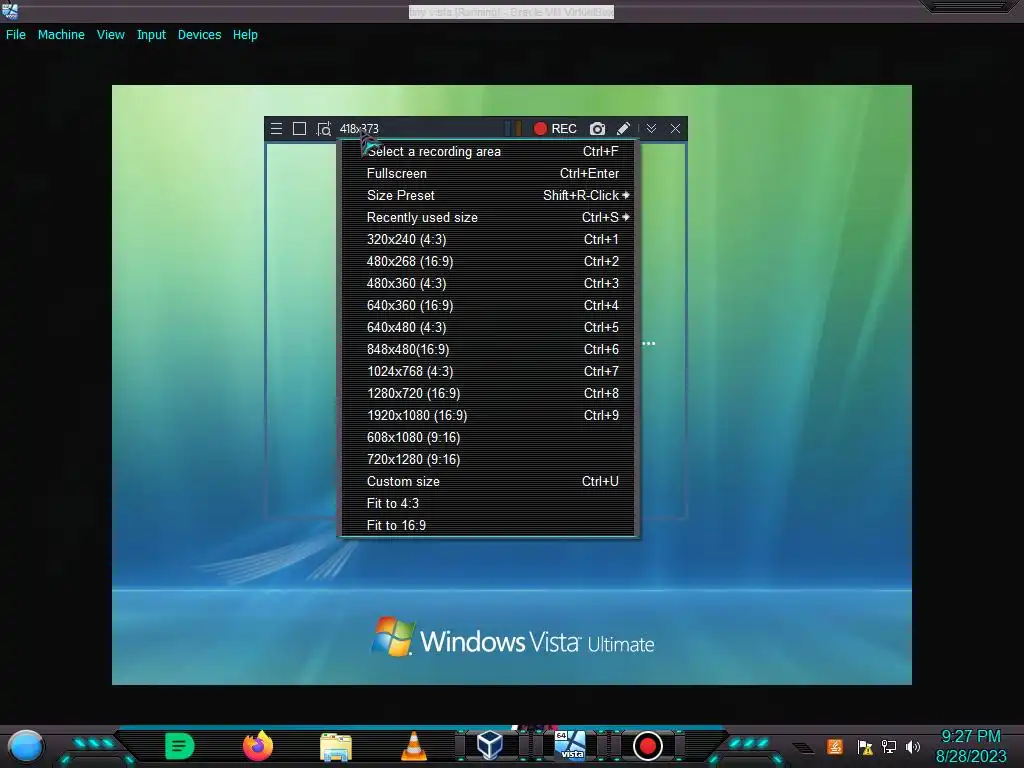This screenshot has height=768, width=1024.
Task: Pick the 640x360 (16:9) size
Action: click(488, 306)
